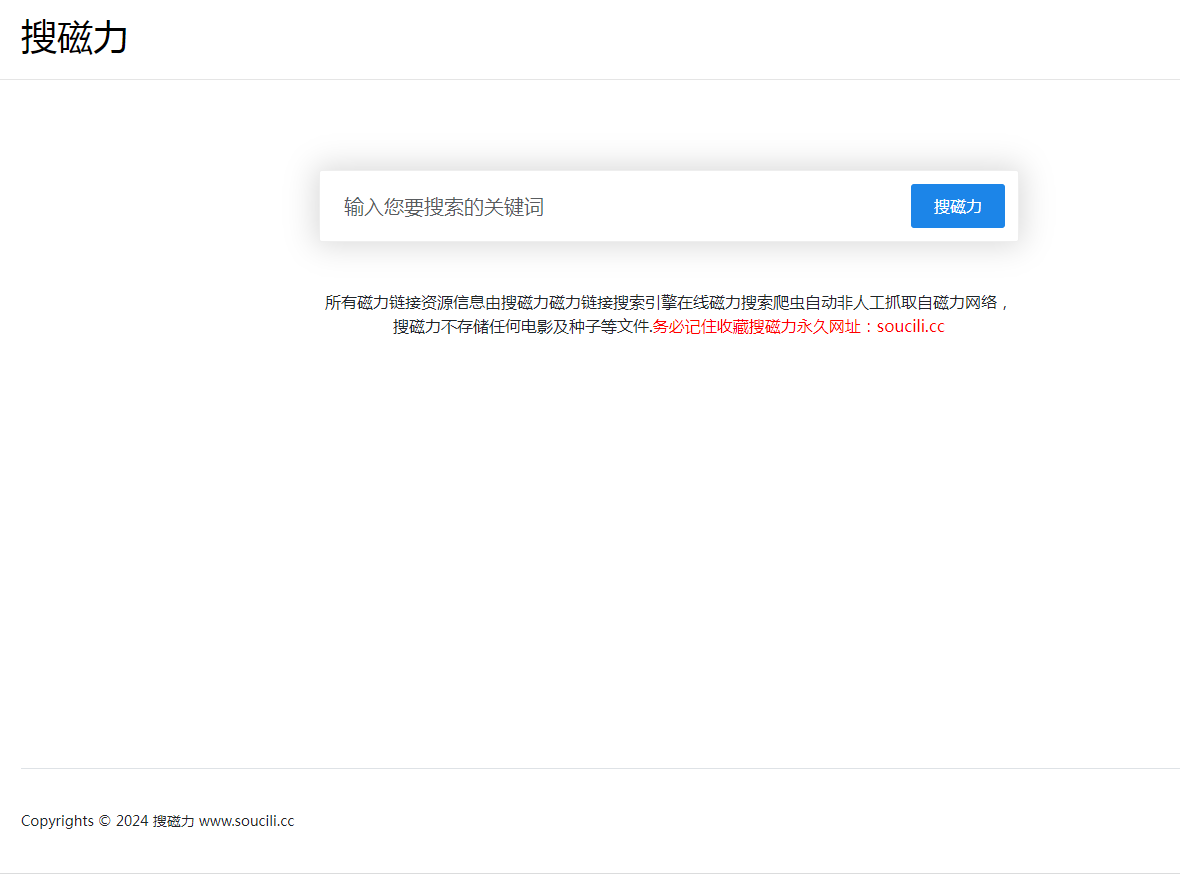The width and height of the screenshot is (1180, 874).
Task: Click the second disclaimer line about 种子文件
Action: 520,325
